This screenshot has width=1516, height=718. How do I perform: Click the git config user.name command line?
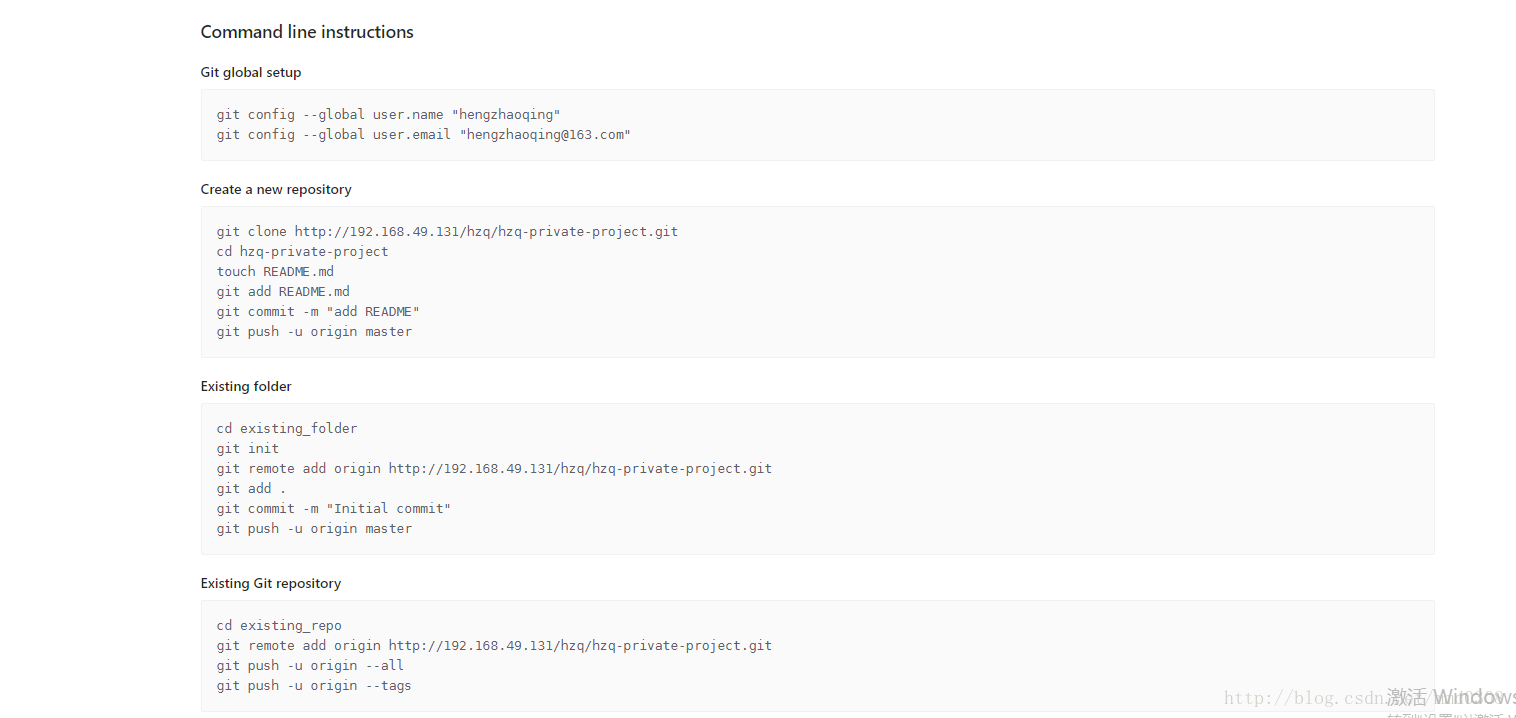pyautogui.click(x=388, y=115)
